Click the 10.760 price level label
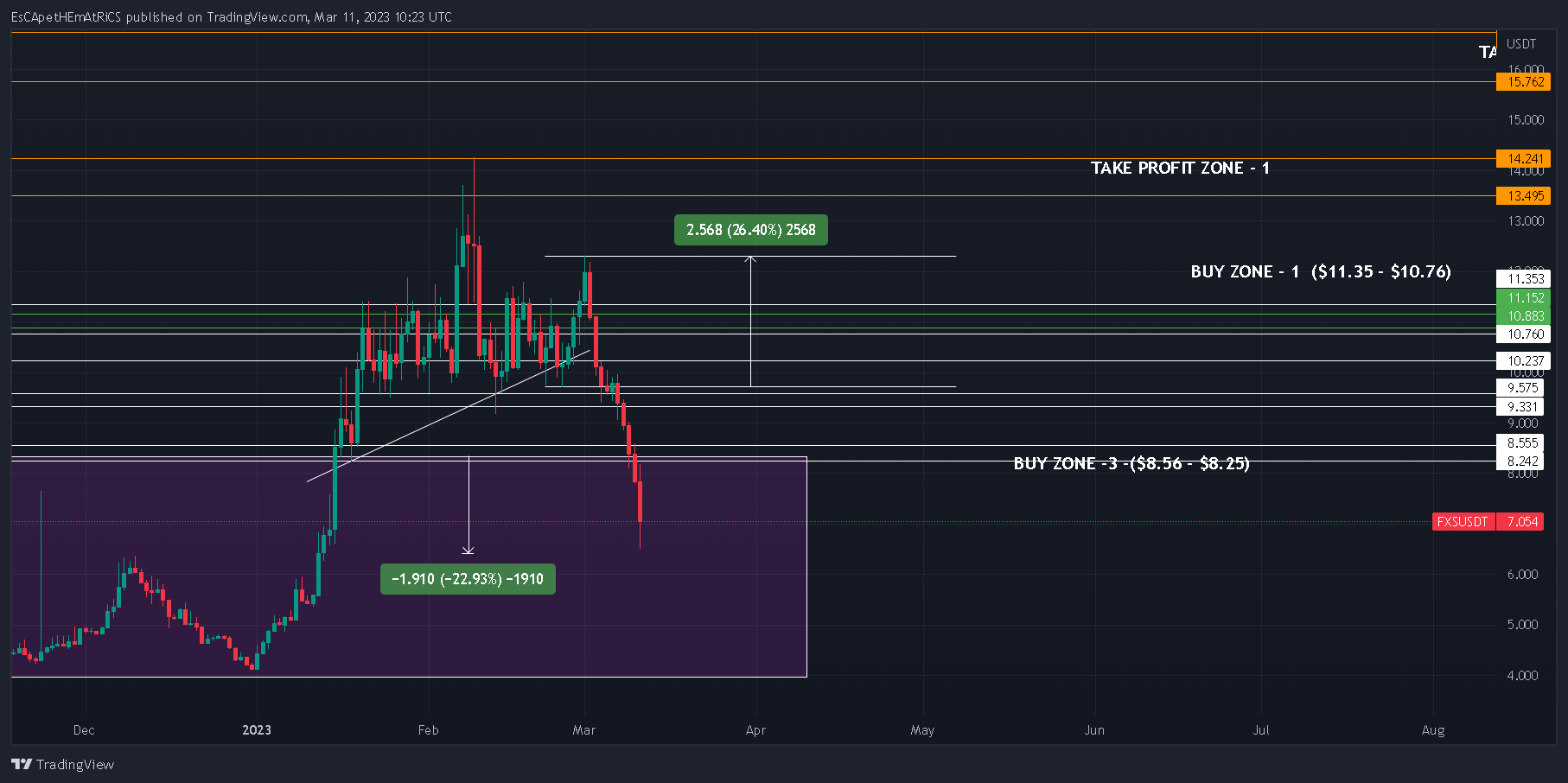This screenshot has height=783, width=1568. click(x=1523, y=334)
